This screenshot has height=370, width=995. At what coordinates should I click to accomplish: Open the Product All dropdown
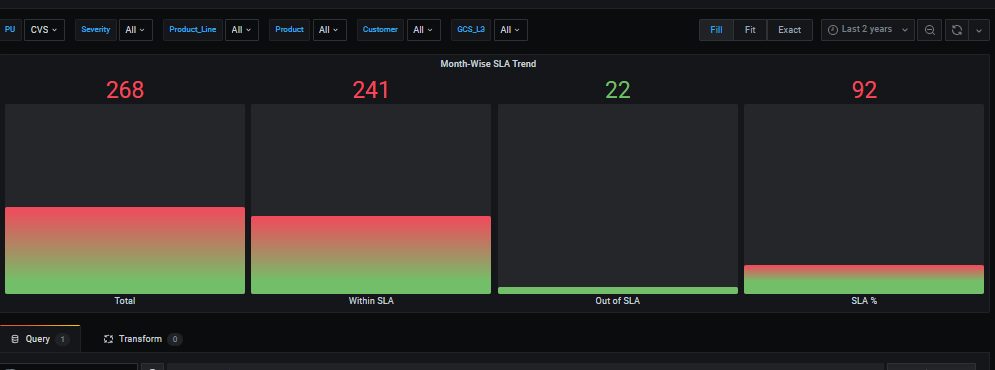point(329,30)
